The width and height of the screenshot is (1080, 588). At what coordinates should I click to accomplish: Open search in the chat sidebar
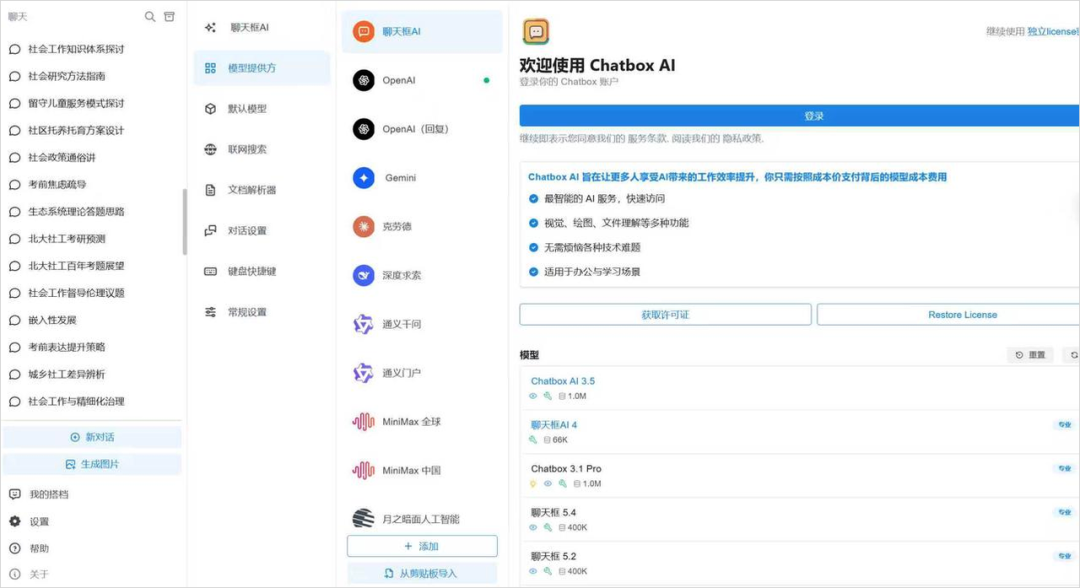coord(149,17)
